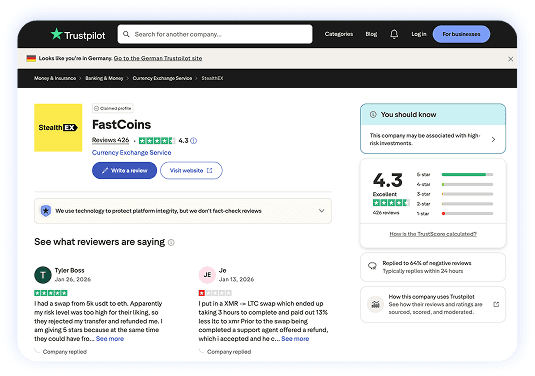Click the For businesses button
Image resolution: width=535 pixels, height=376 pixels.
[x=461, y=34]
